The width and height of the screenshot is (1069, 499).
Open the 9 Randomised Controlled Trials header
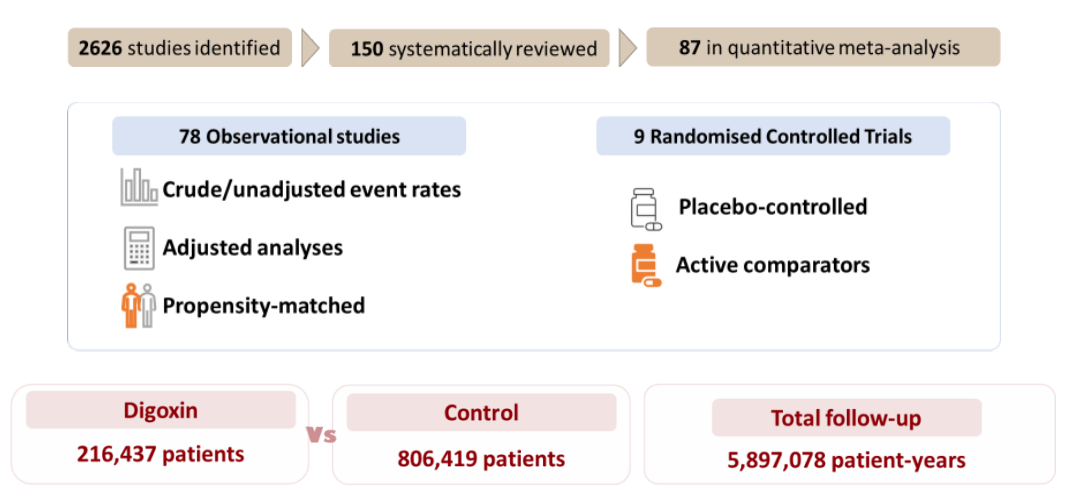[772, 136]
